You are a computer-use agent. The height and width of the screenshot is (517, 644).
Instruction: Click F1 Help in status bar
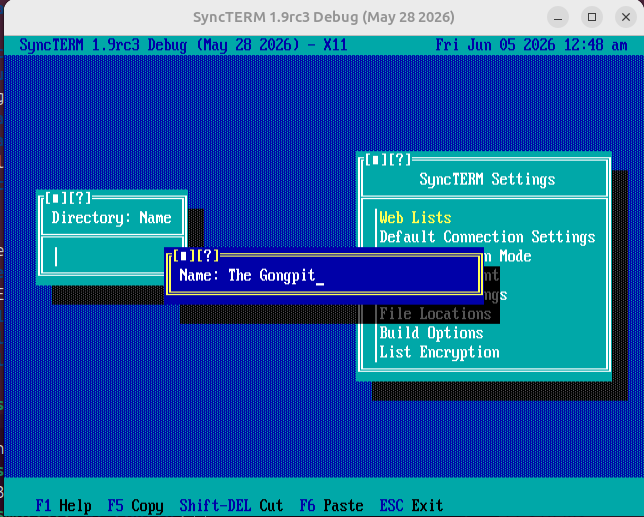coord(63,506)
